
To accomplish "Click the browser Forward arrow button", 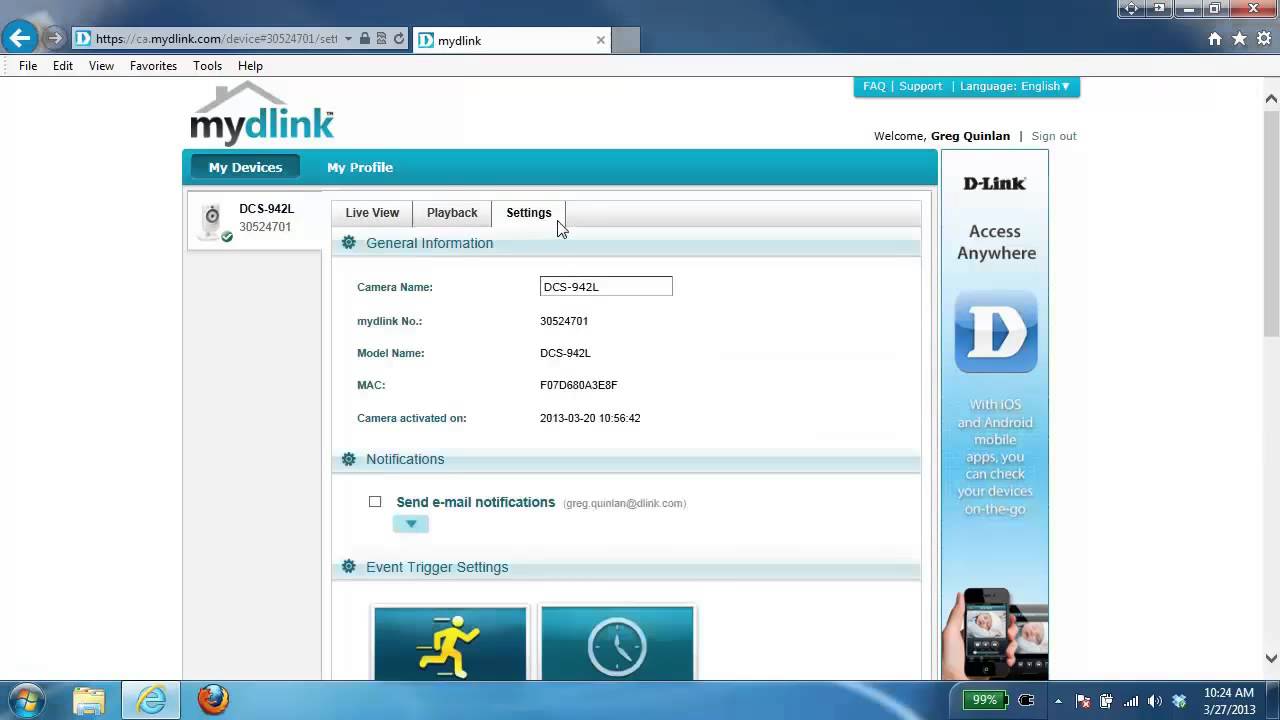I will 54,39.
